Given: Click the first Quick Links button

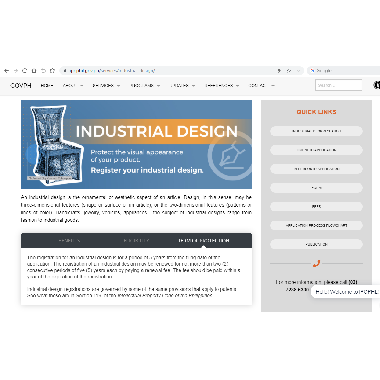Looking at the screenshot, I should click(316, 131).
